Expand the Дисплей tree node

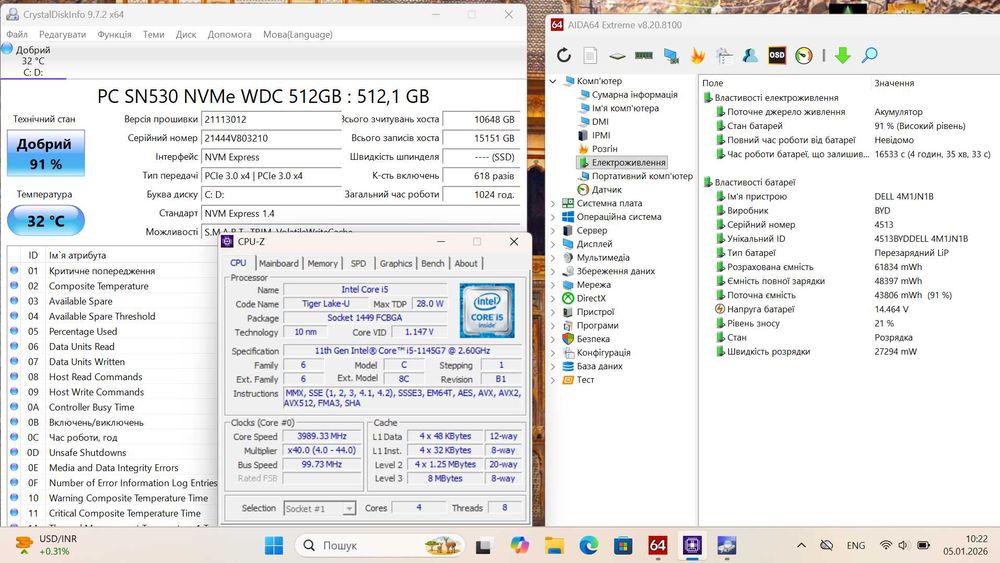[553, 244]
